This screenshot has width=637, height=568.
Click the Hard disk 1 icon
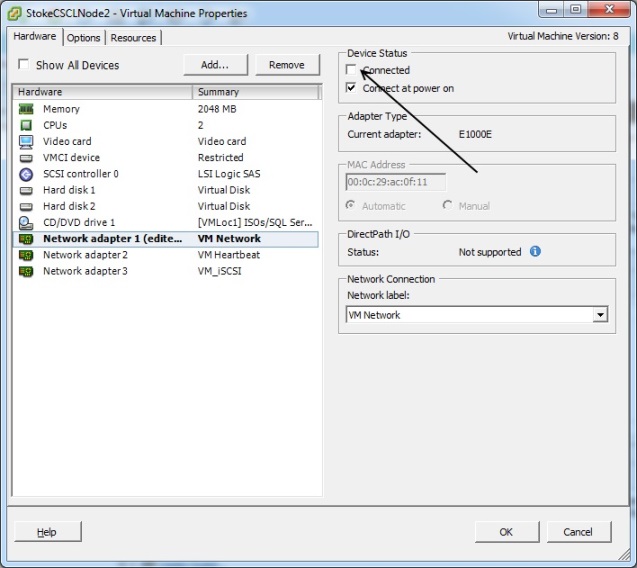[26, 191]
